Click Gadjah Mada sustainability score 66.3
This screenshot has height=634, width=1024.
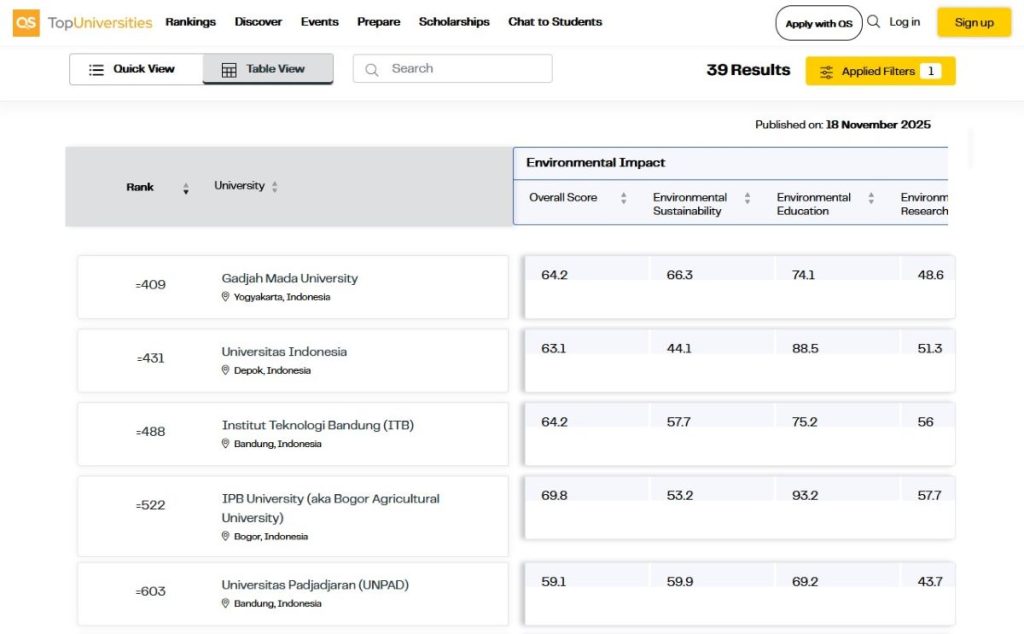(x=680, y=275)
